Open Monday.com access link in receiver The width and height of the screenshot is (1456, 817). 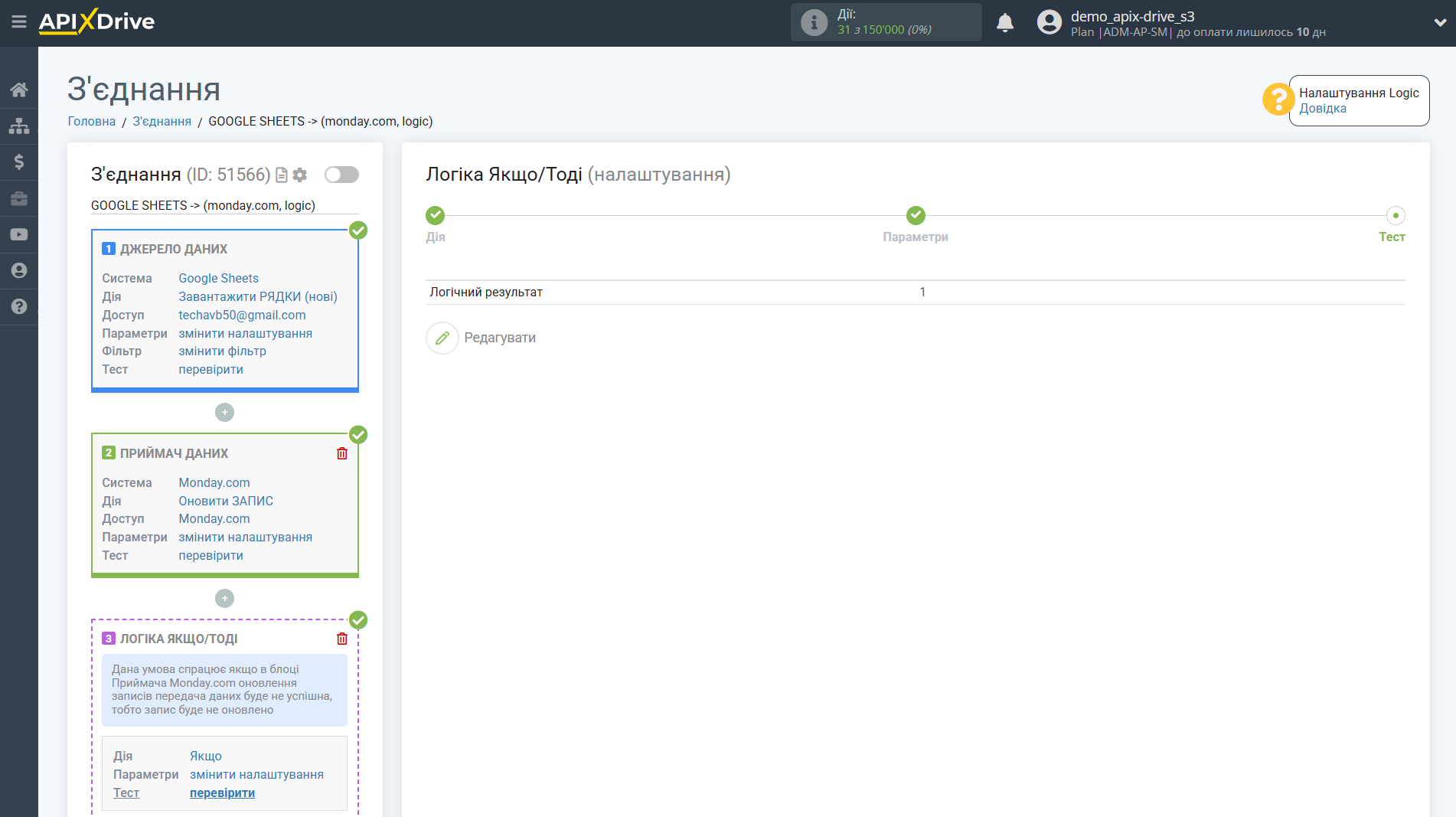214,518
